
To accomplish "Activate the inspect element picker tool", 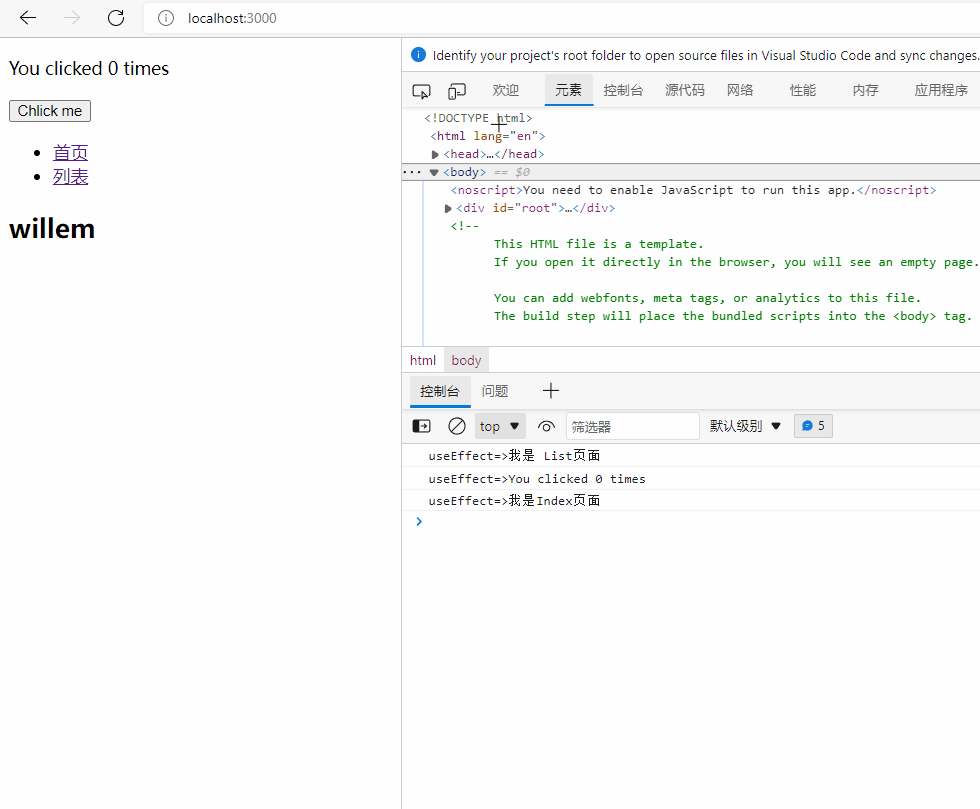I will pyautogui.click(x=421, y=91).
